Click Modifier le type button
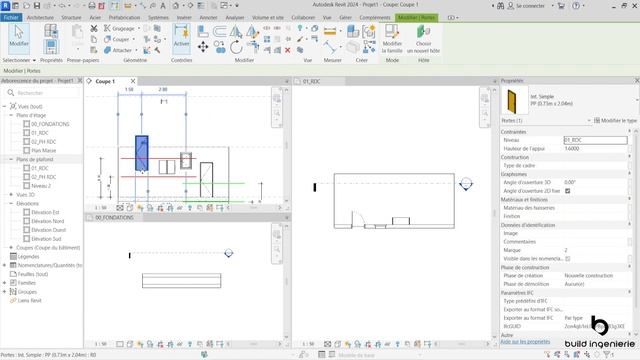Screen dimensions: 640x360 615,120
